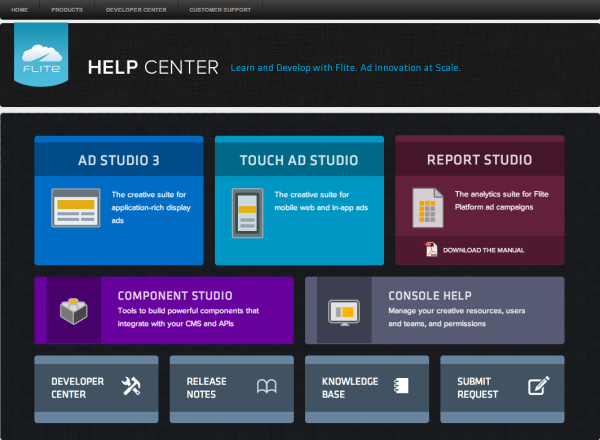600x440 pixels.
Task: Click the Download the Manual link
Action: [483, 250]
